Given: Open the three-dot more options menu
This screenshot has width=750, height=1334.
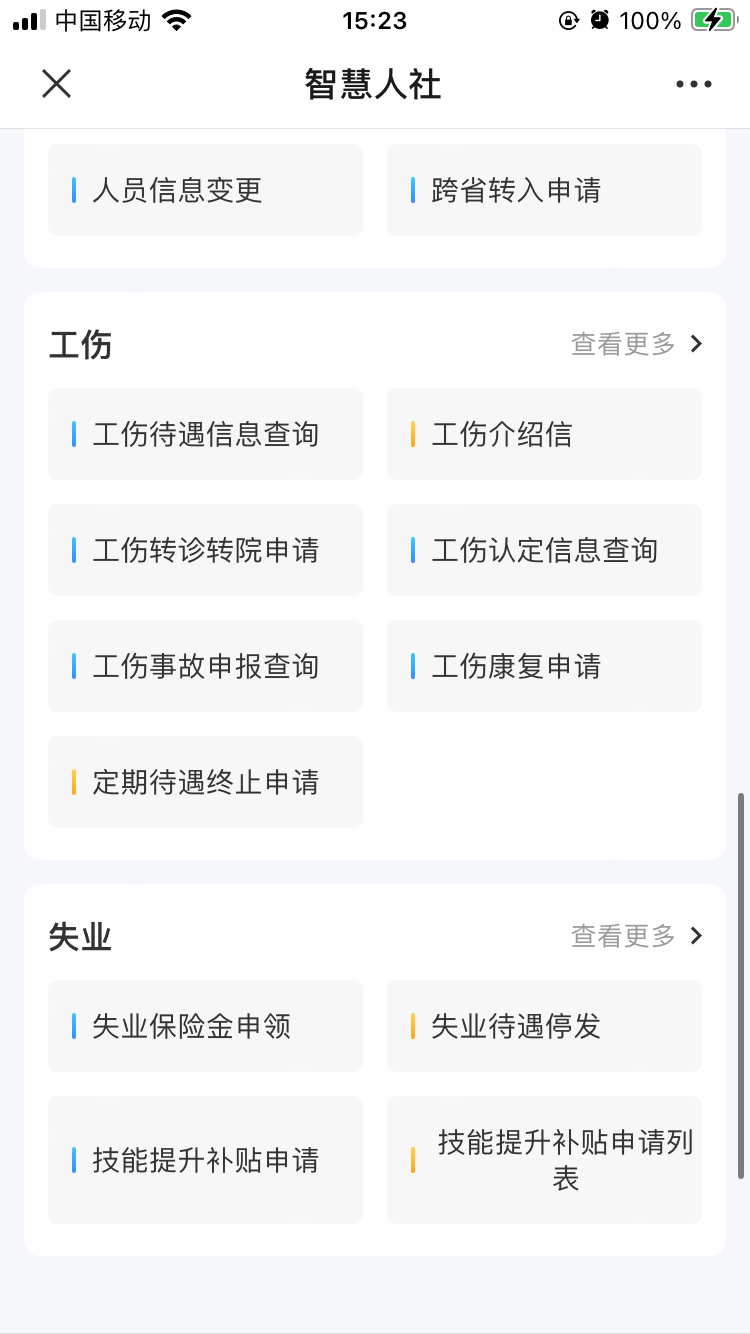Looking at the screenshot, I should coord(693,84).
